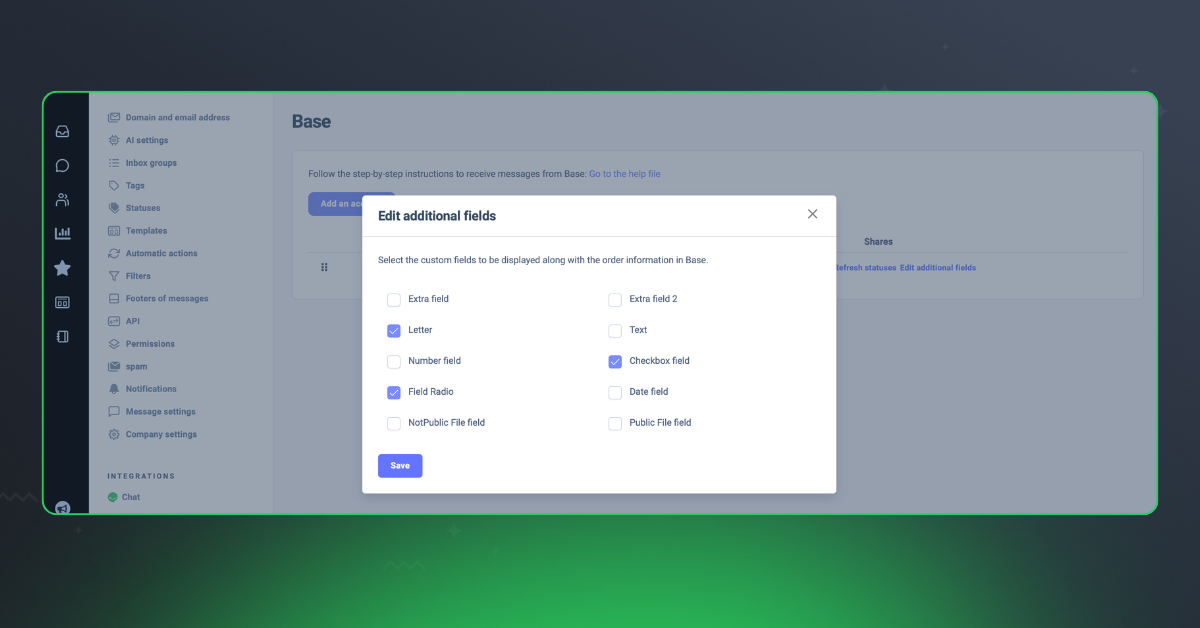This screenshot has width=1200, height=628.
Task: Uncheck the Checkbox field option
Action: coord(615,361)
